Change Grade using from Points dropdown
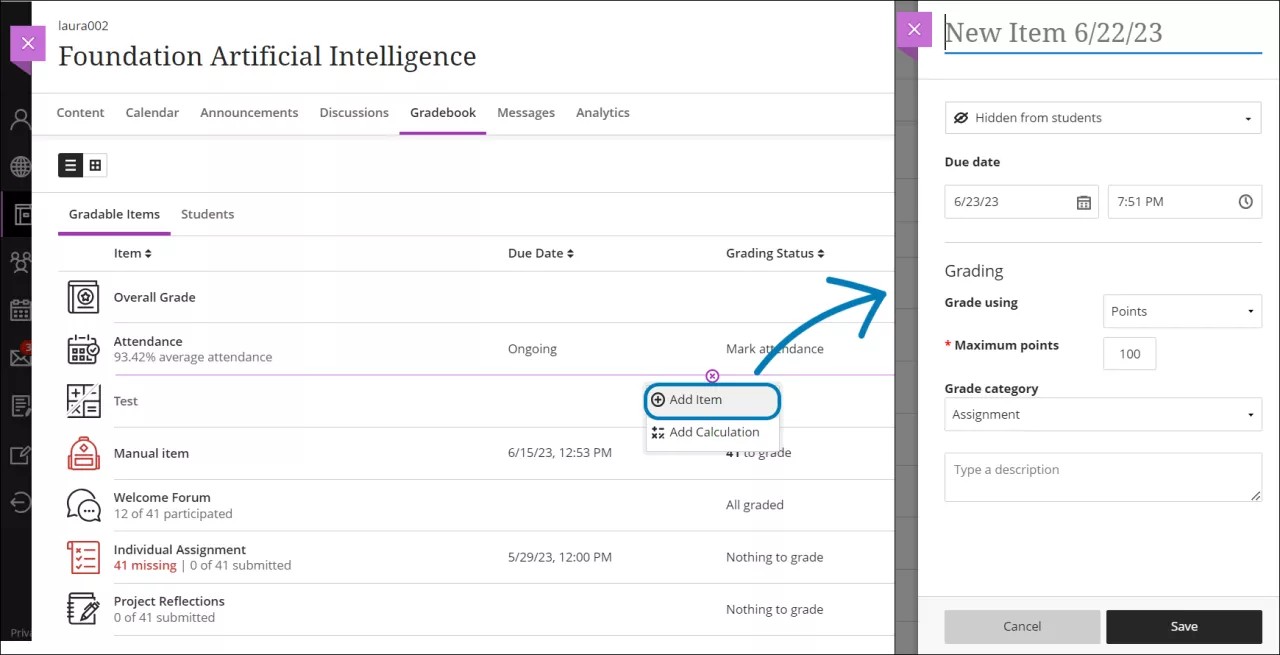 [1182, 311]
